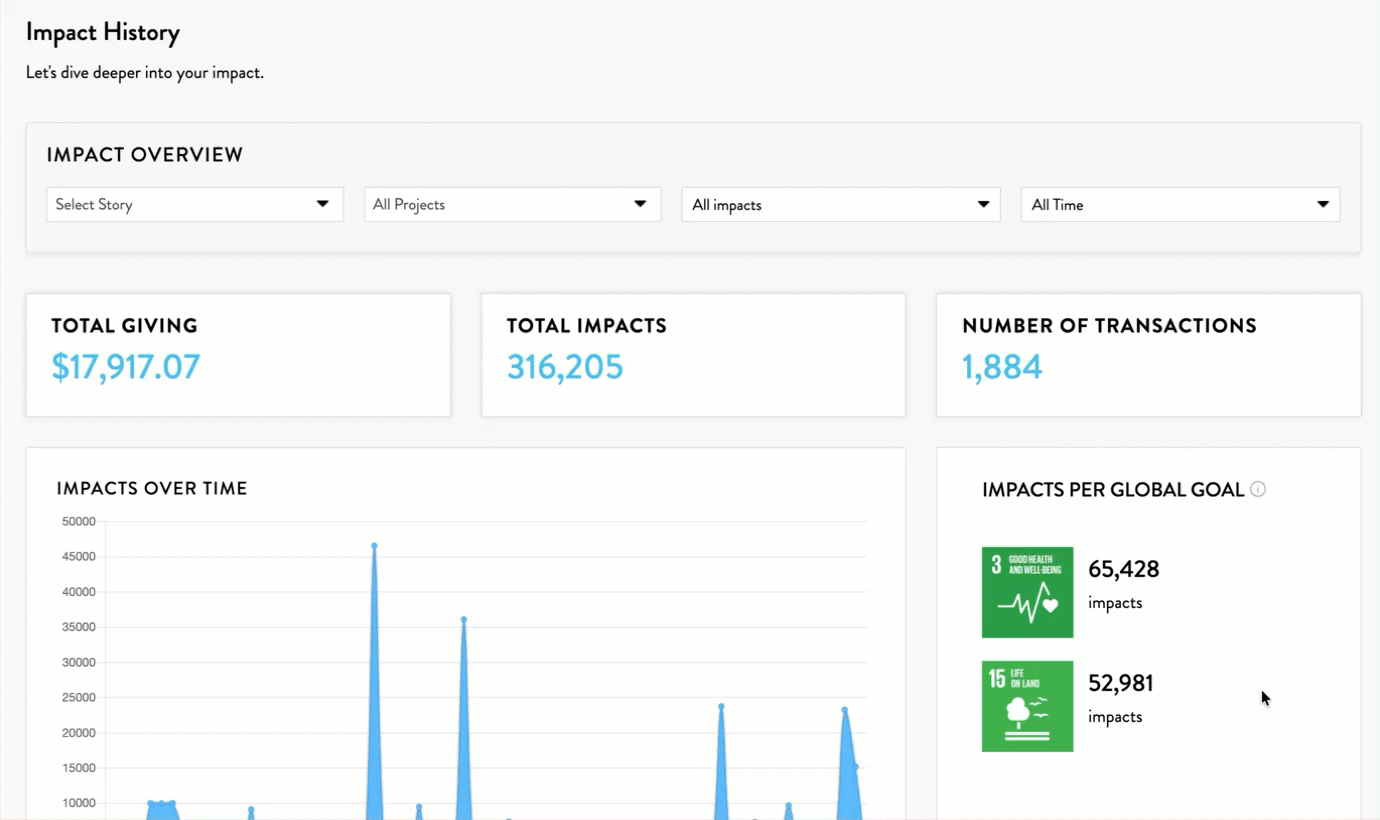Open the All impacts dropdown
The image size is (1380, 820).
(841, 204)
